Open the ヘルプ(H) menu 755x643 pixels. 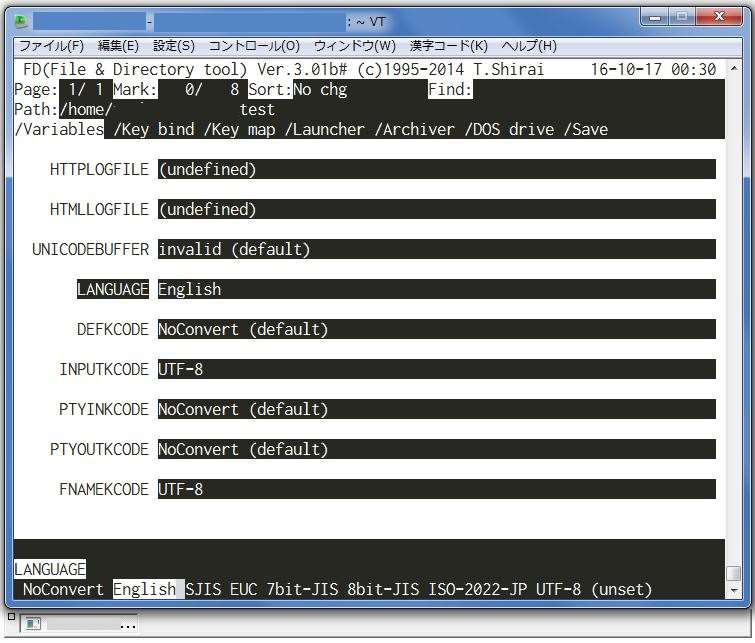(x=529, y=46)
